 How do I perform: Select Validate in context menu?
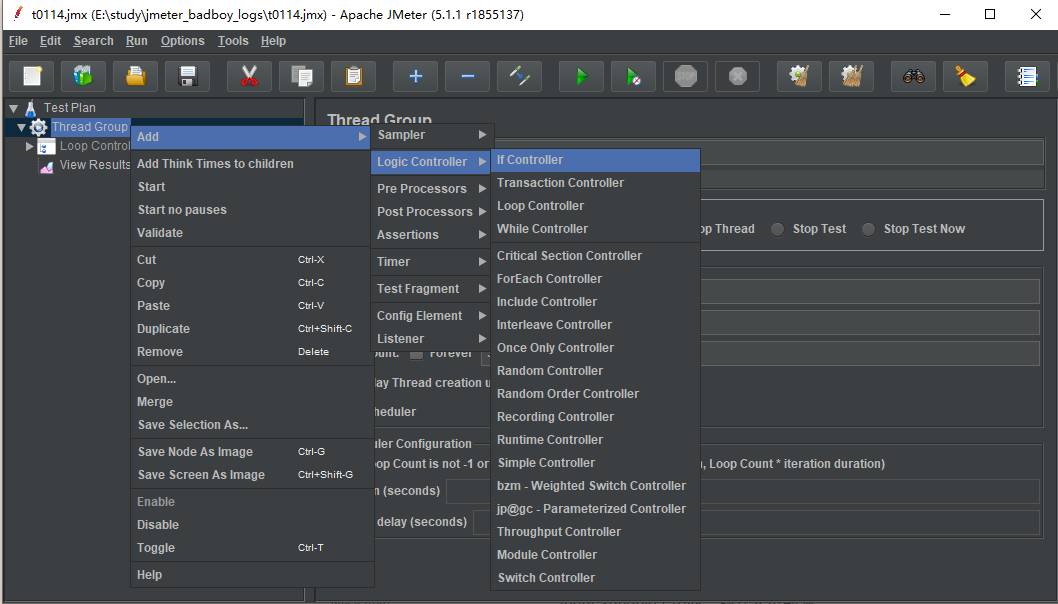tap(252, 233)
